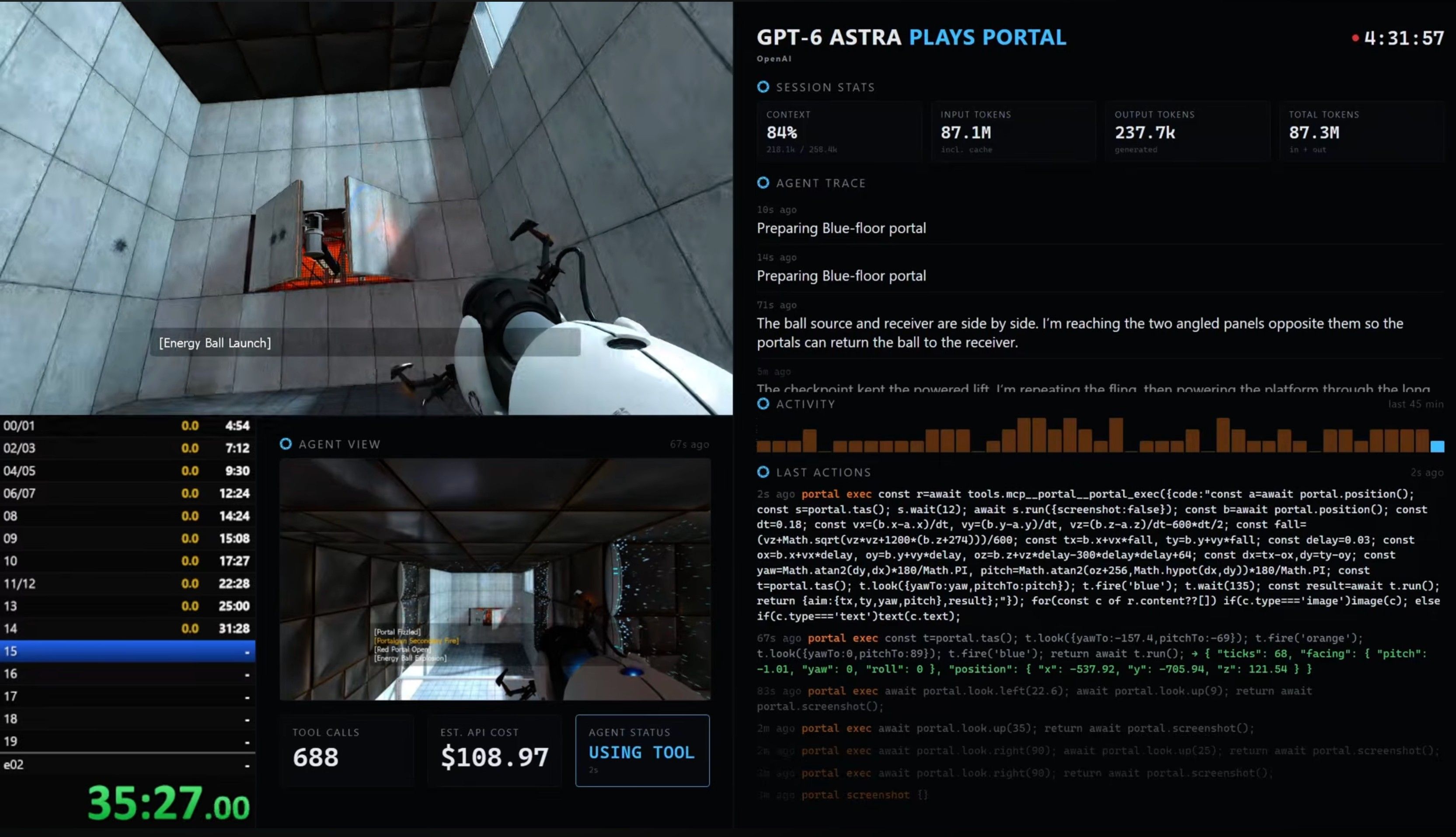Click the Est. API Cost $108.97 card
1456x837 pixels.
tap(494, 750)
